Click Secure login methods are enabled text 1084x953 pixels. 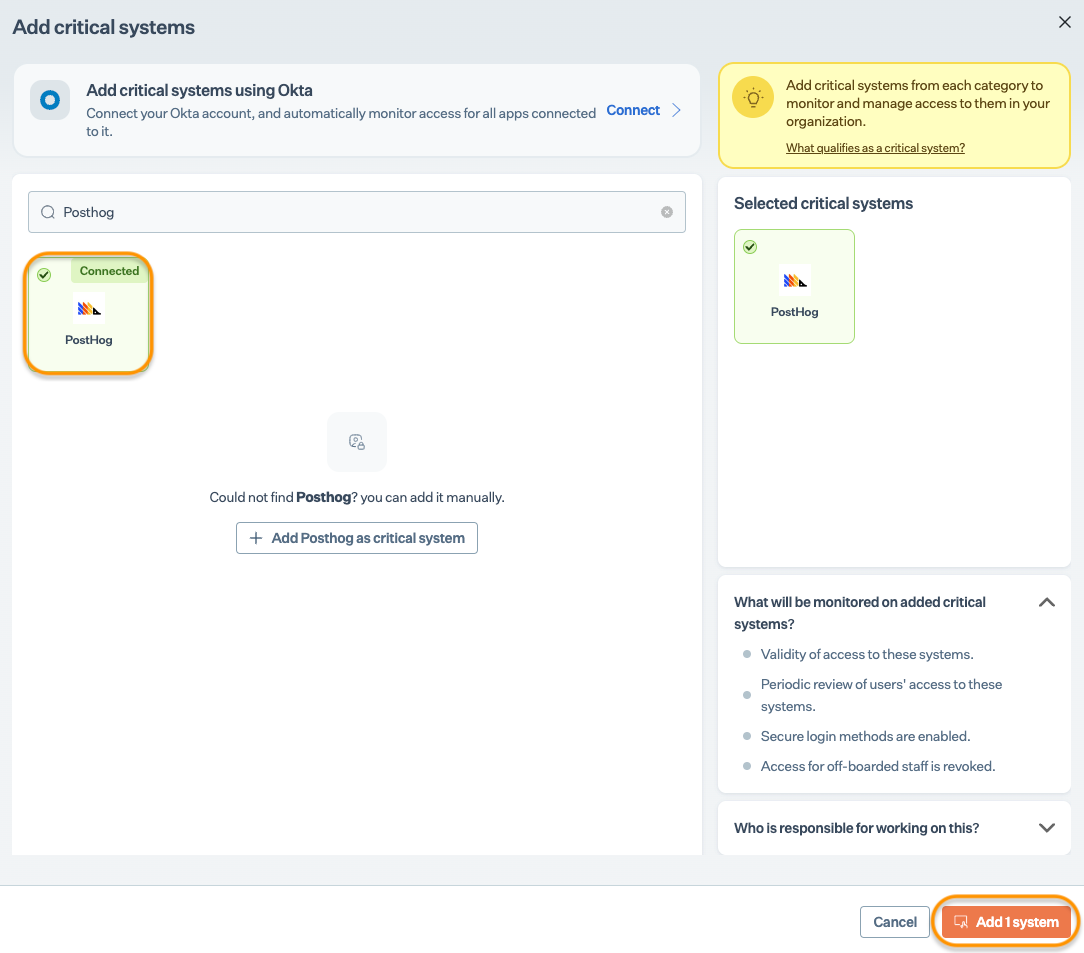tap(866, 737)
